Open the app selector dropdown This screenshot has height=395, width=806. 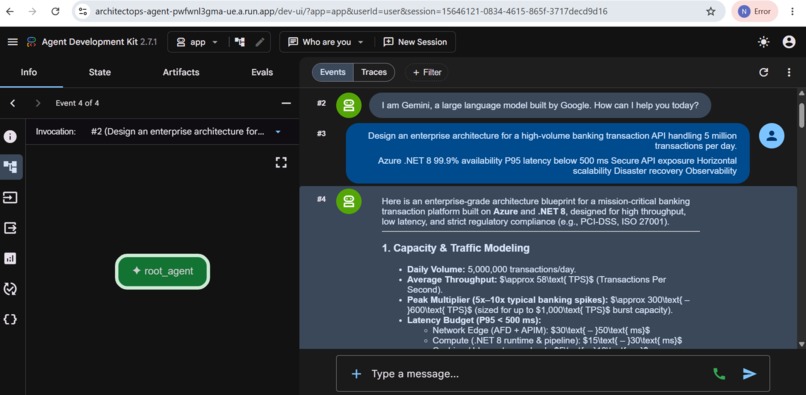click(197, 42)
